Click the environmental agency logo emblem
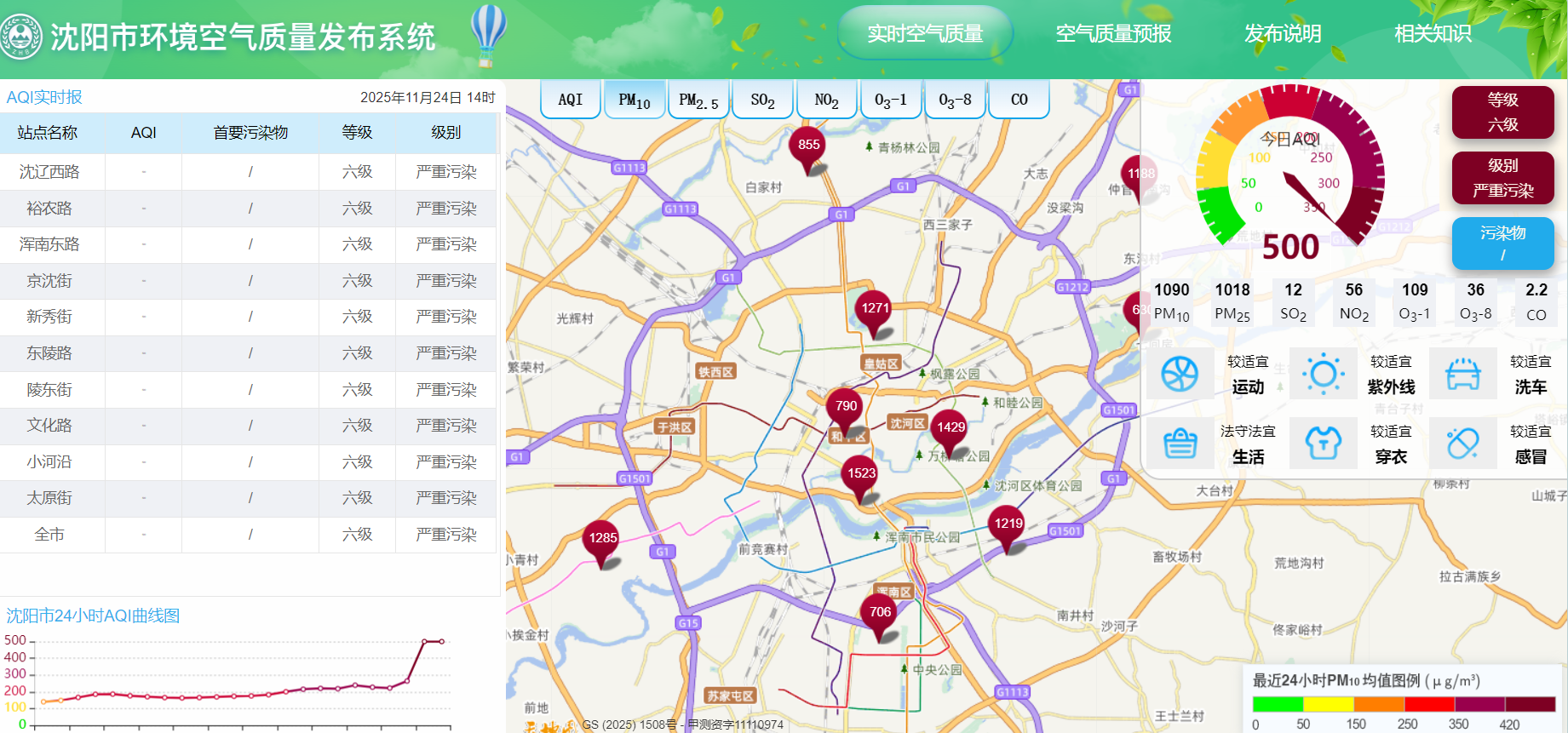 (x=20, y=37)
